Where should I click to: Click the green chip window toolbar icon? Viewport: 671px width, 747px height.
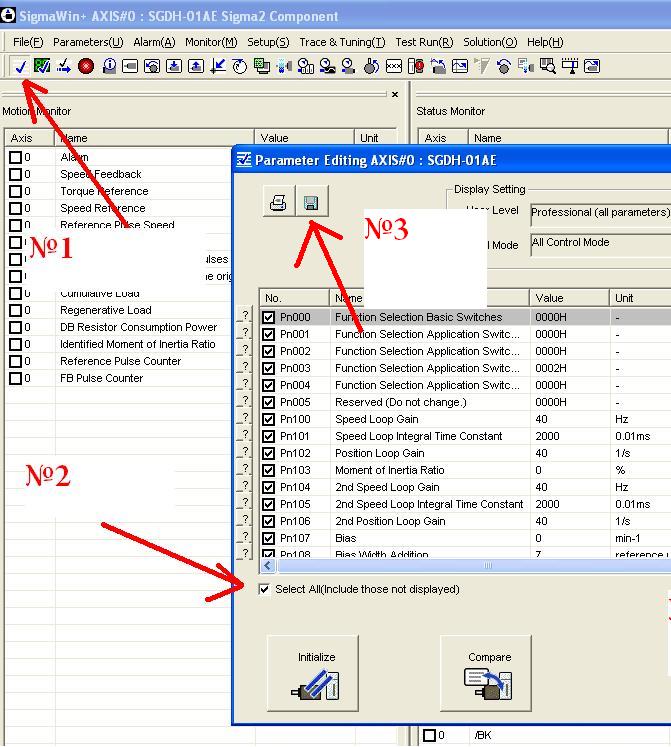(262, 66)
